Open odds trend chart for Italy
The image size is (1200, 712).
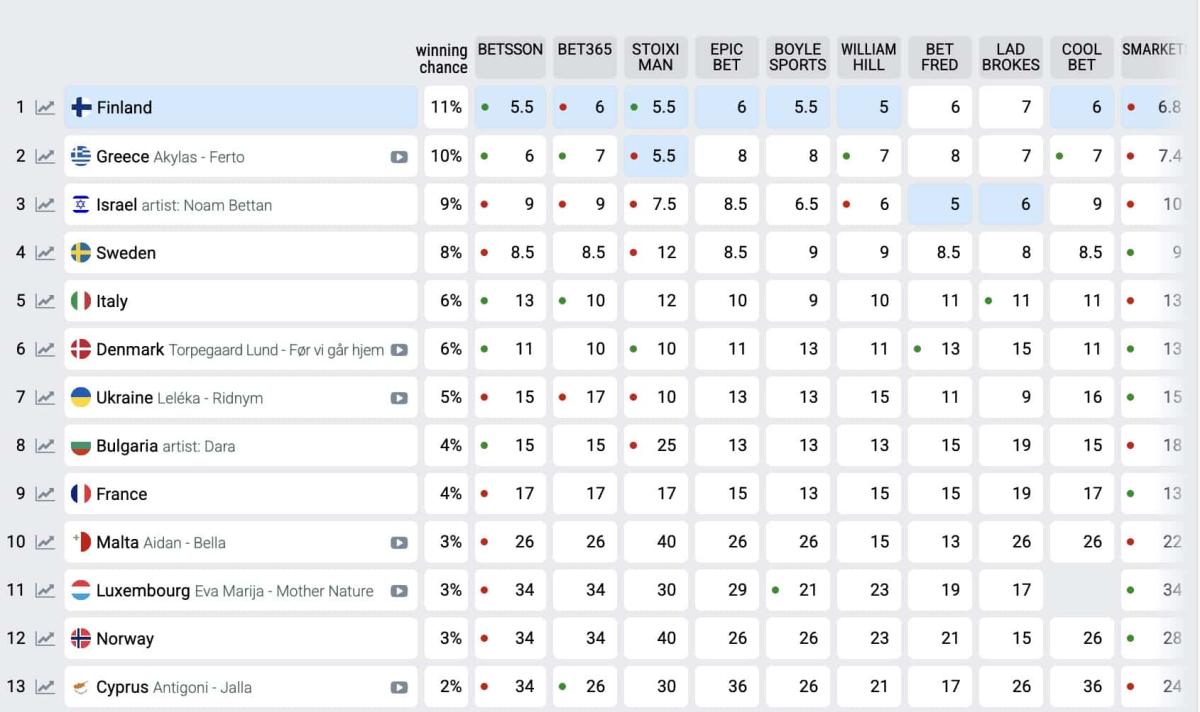pyautogui.click(x=45, y=301)
